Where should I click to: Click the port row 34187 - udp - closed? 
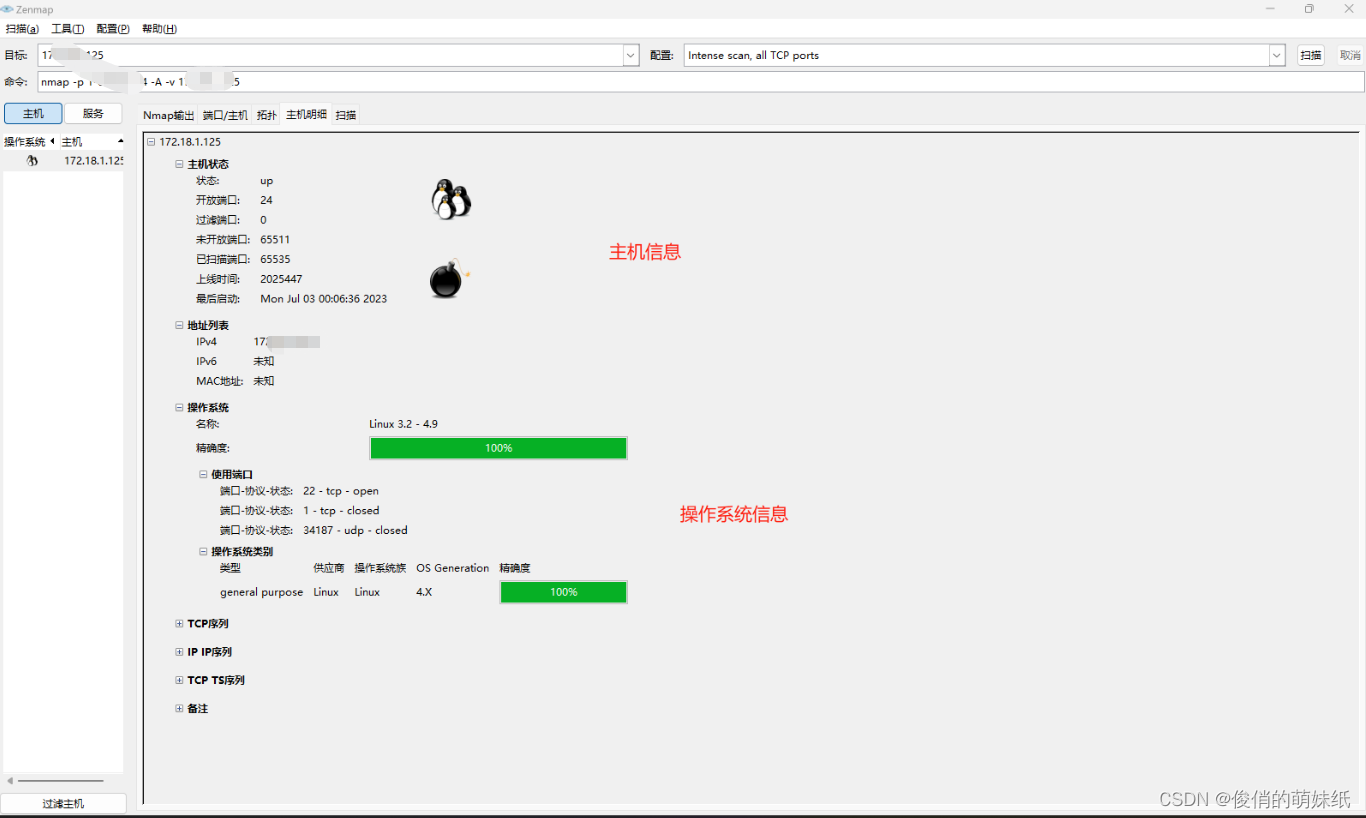click(x=355, y=530)
